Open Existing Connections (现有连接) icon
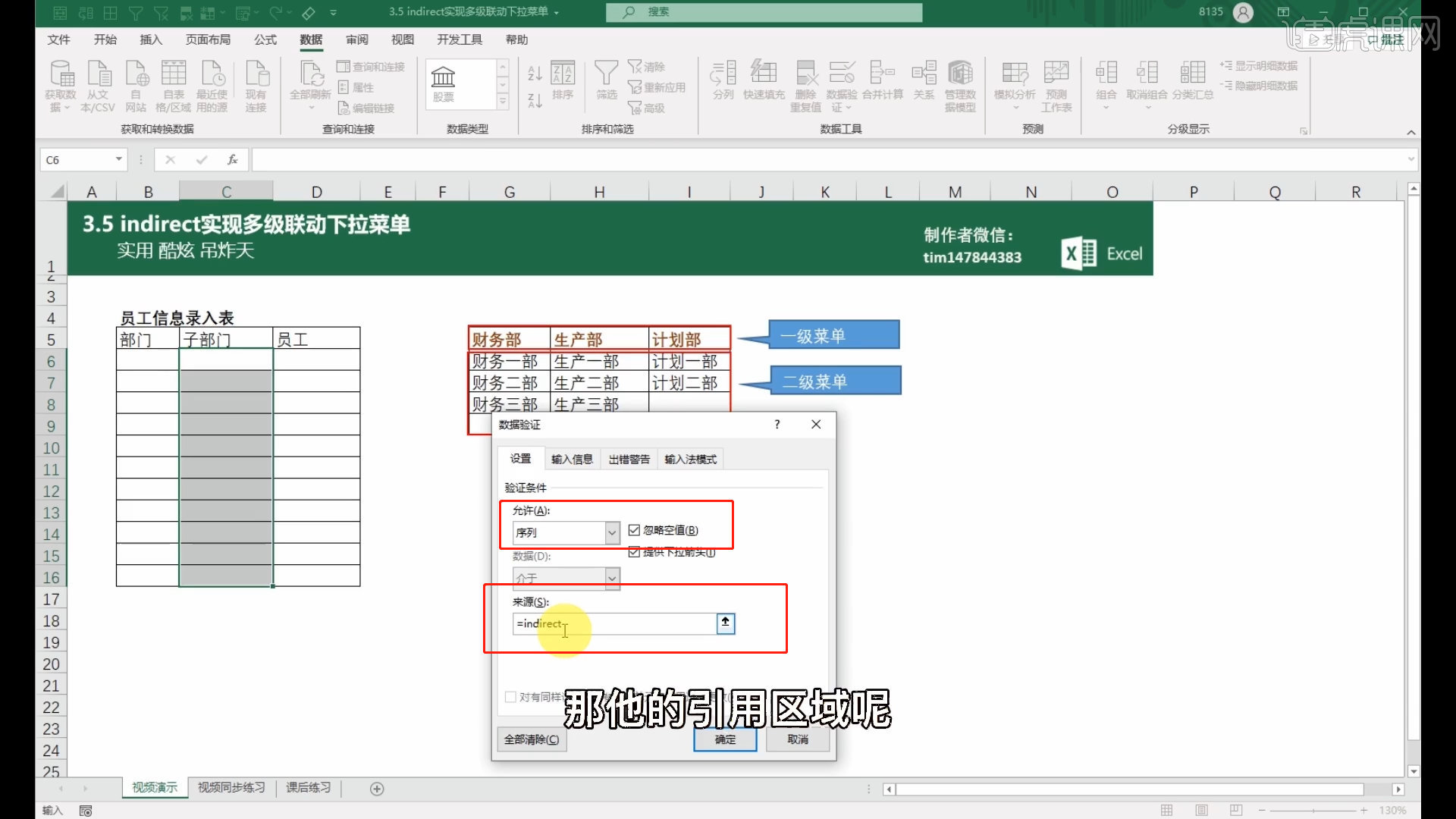Viewport: 1456px width, 819px height. (256, 86)
